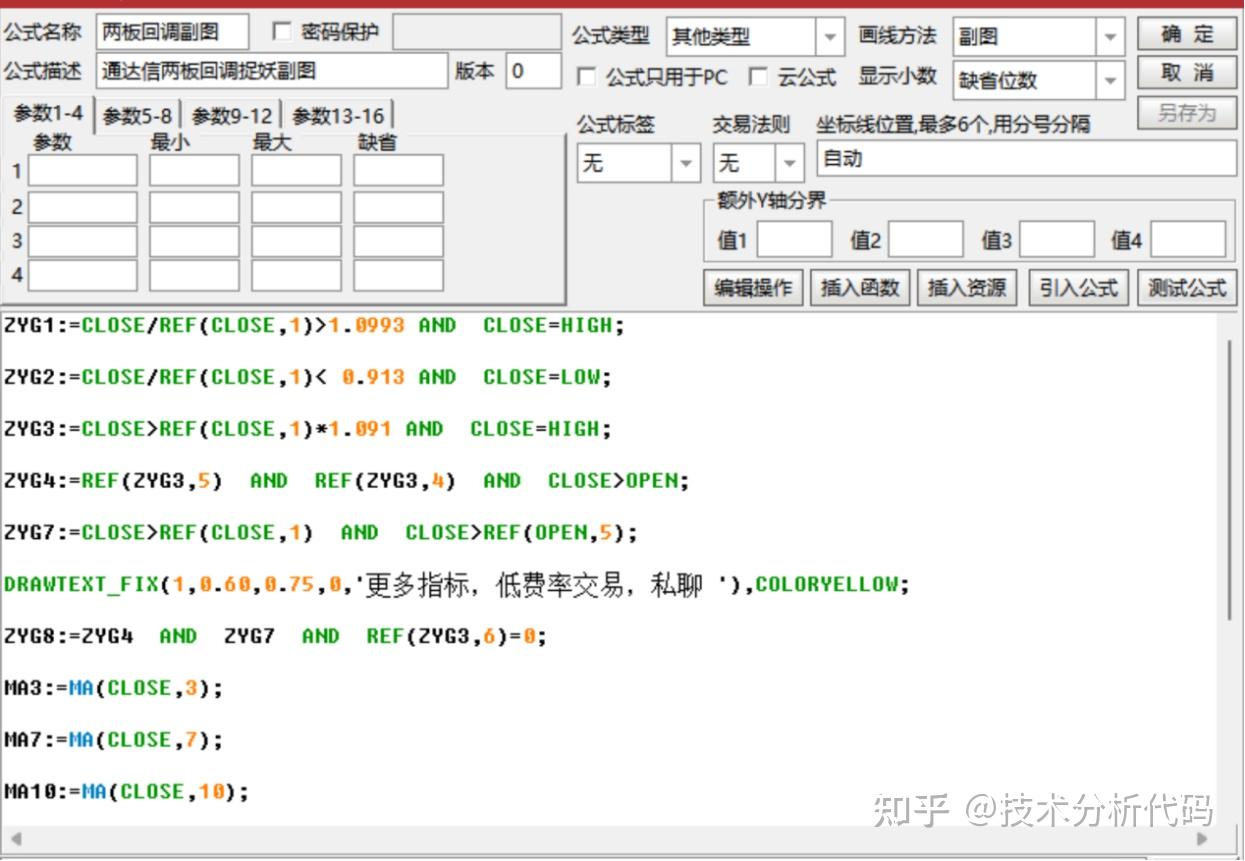The height and width of the screenshot is (861, 1245).
Task: Toggle the 云公式 checkbox
Action: 759,77
